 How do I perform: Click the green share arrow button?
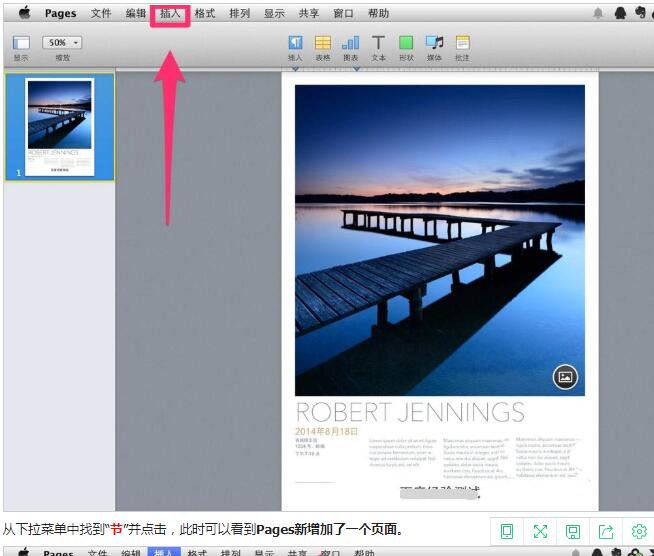click(x=606, y=531)
